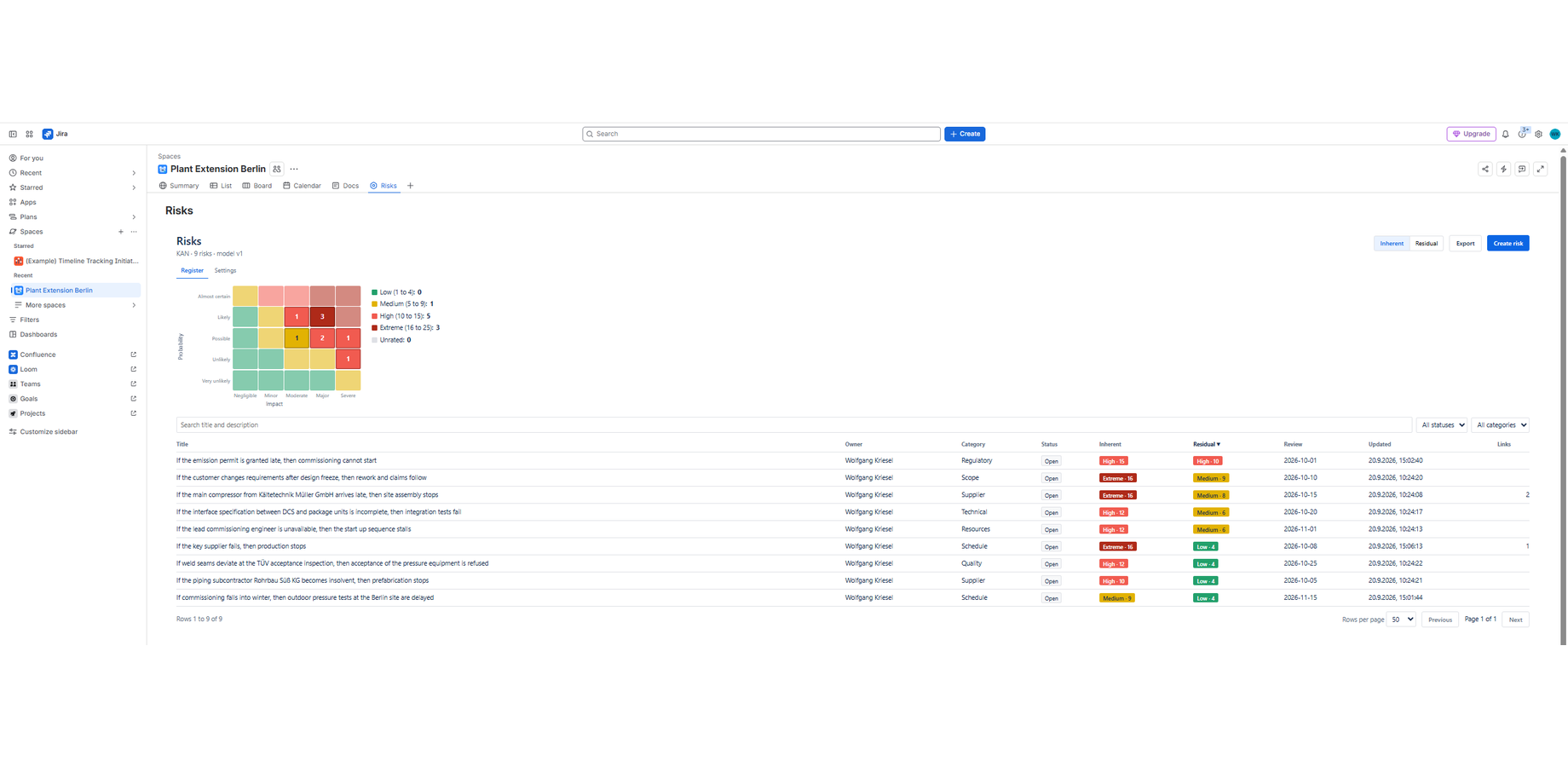Open the help icon with 3+ badge

click(1523, 134)
